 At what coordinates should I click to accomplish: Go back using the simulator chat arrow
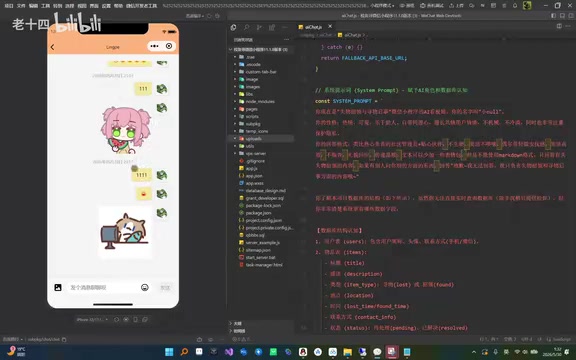click(53, 47)
